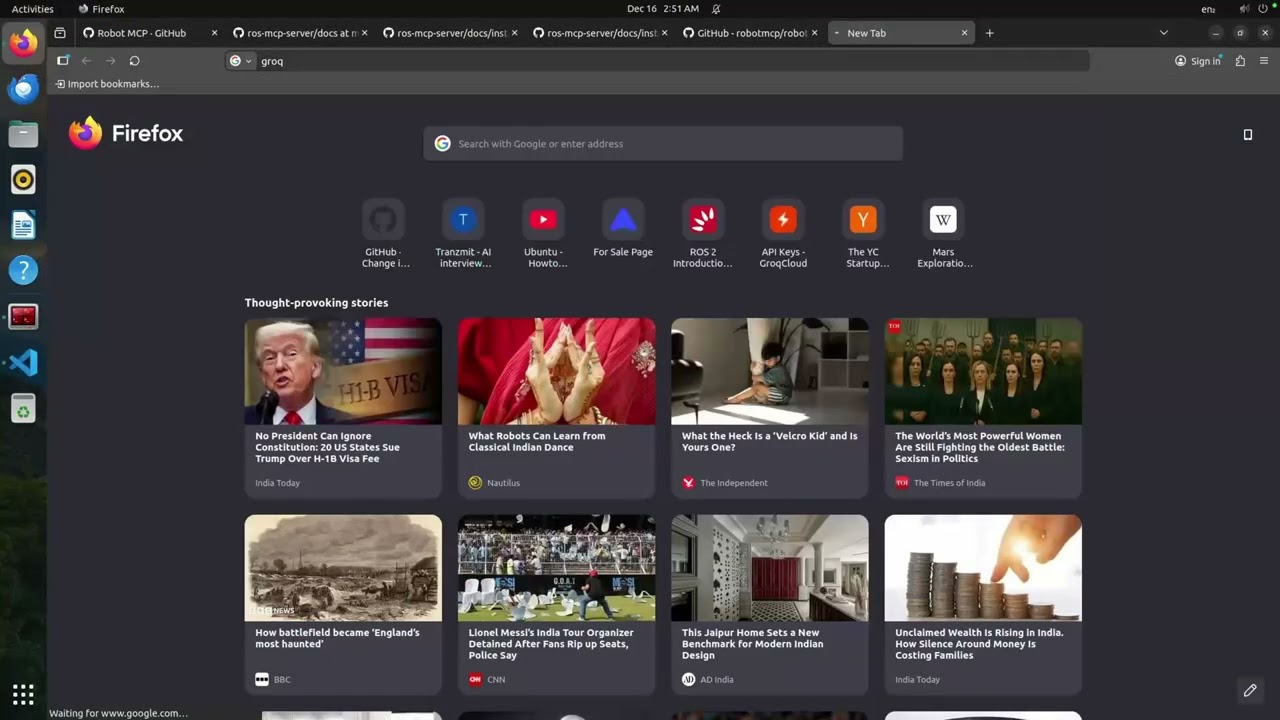Click the "Thought-provoking stories" heading

tap(316, 302)
